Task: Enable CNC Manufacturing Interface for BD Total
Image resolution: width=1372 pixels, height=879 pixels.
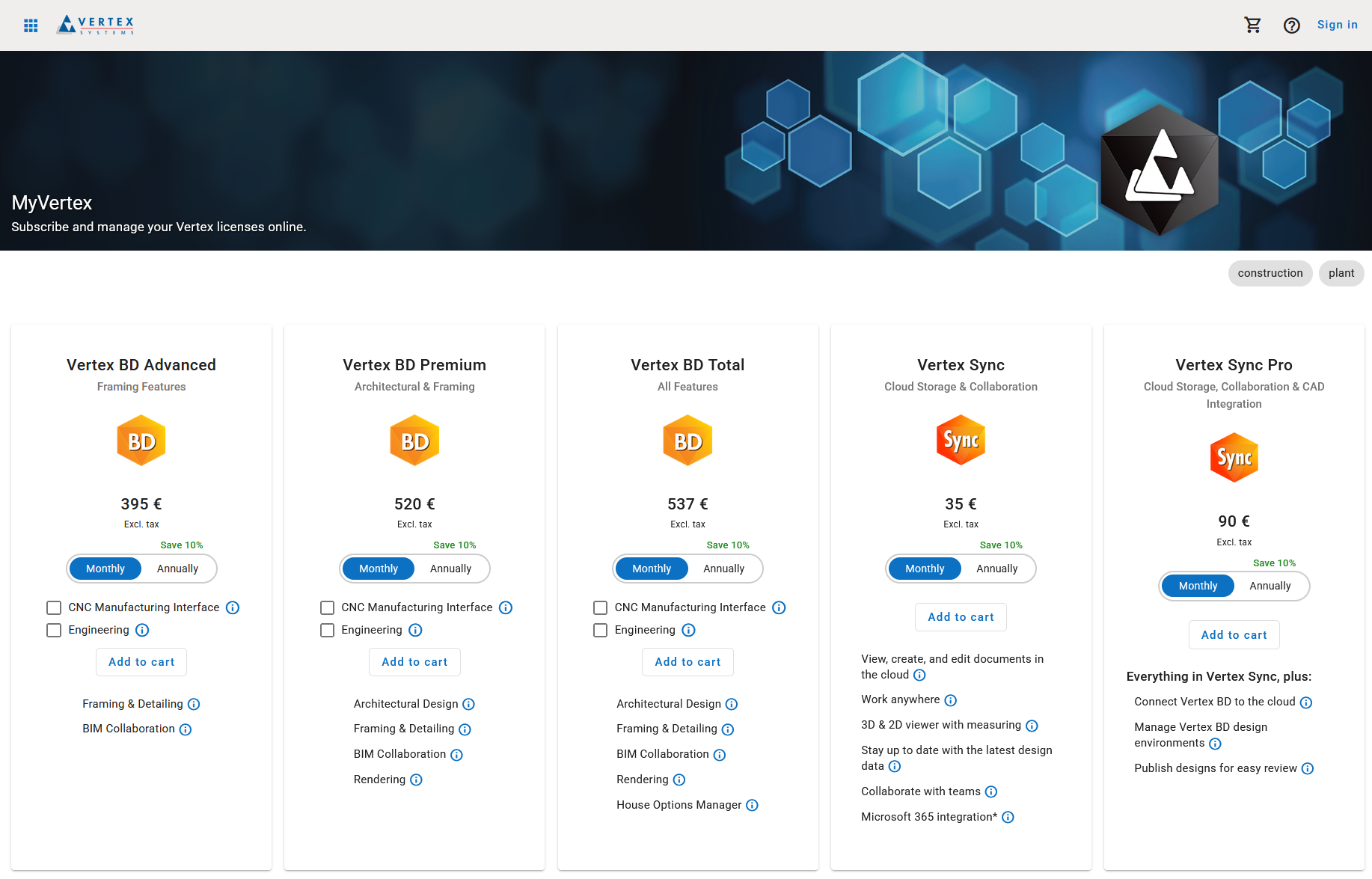Action: point(600,607)
